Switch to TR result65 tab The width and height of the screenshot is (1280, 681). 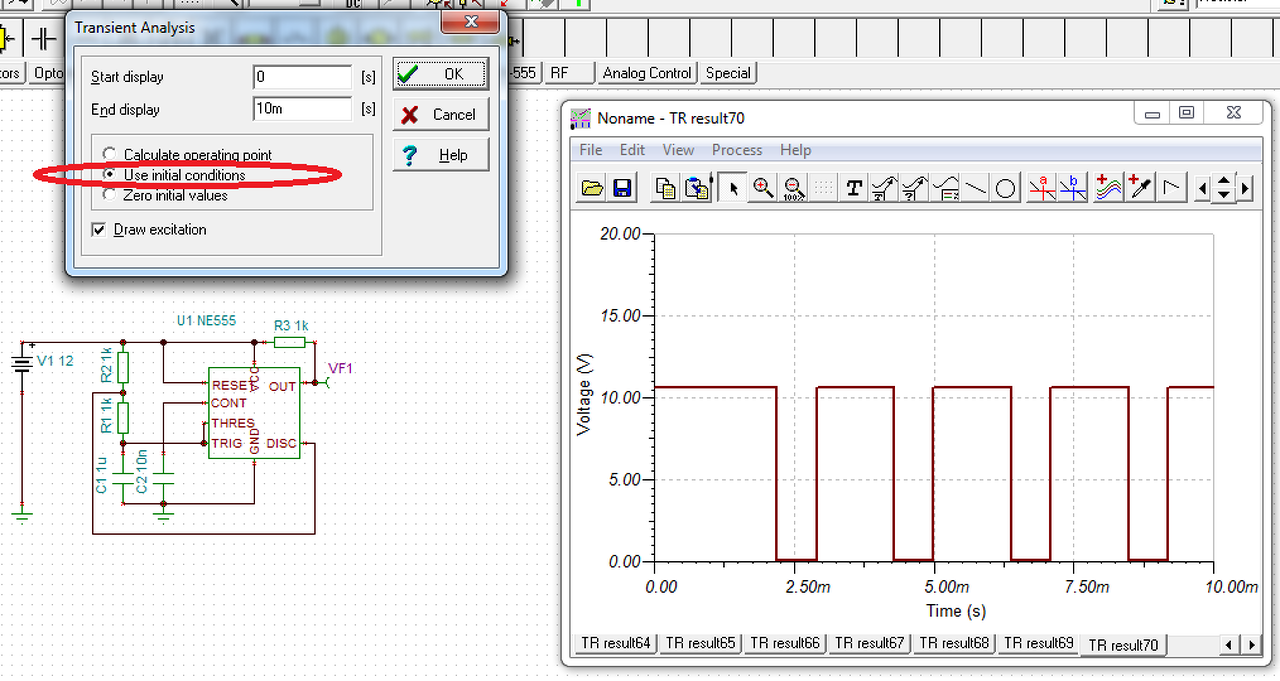702,643
